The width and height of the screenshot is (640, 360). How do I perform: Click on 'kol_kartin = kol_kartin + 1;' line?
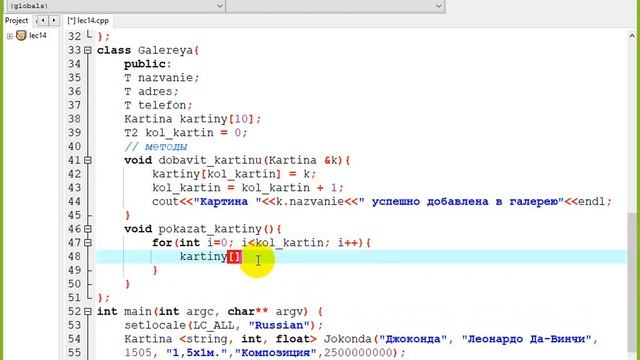click(248, 188)
